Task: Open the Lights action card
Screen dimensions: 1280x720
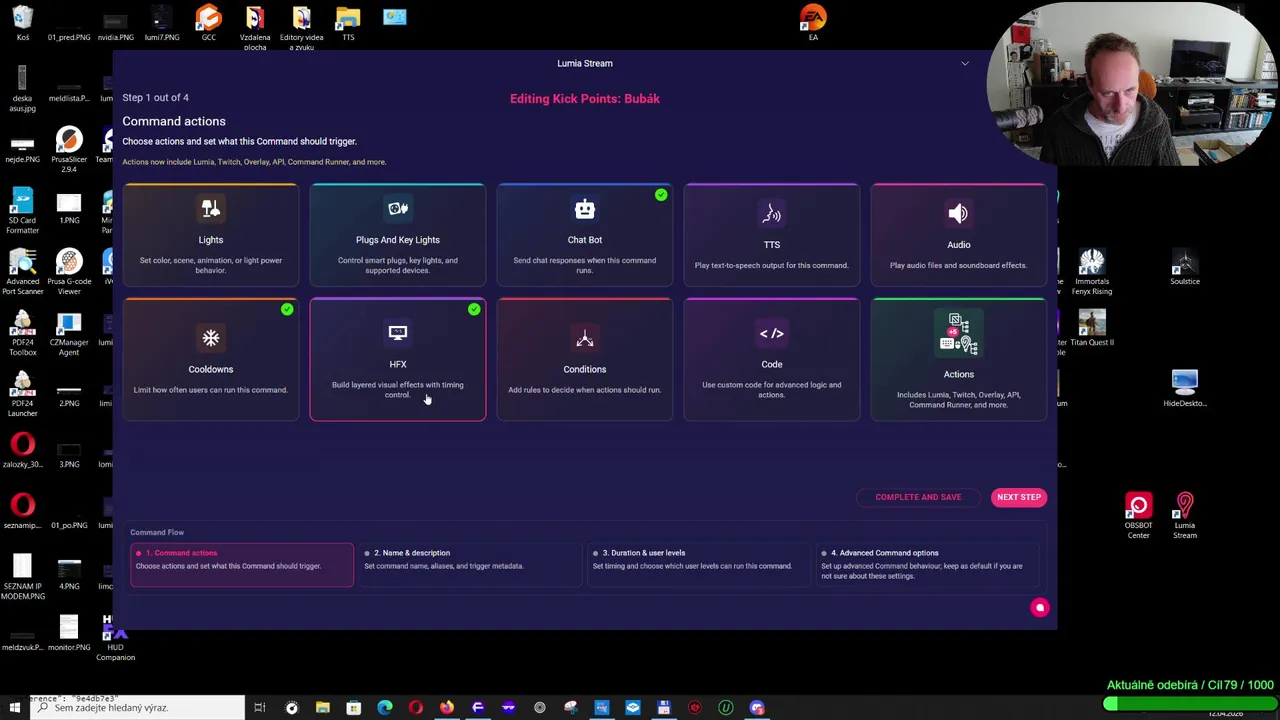Action: 210,234
